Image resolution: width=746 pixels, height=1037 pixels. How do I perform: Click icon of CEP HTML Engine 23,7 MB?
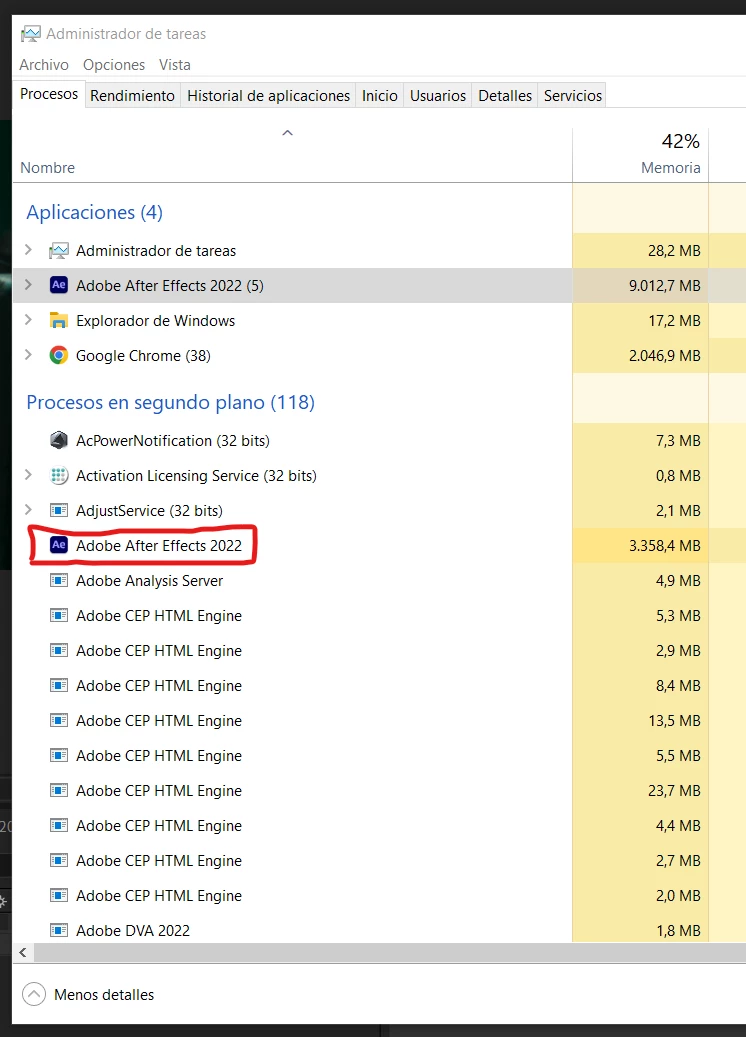(x=59, y=790)
